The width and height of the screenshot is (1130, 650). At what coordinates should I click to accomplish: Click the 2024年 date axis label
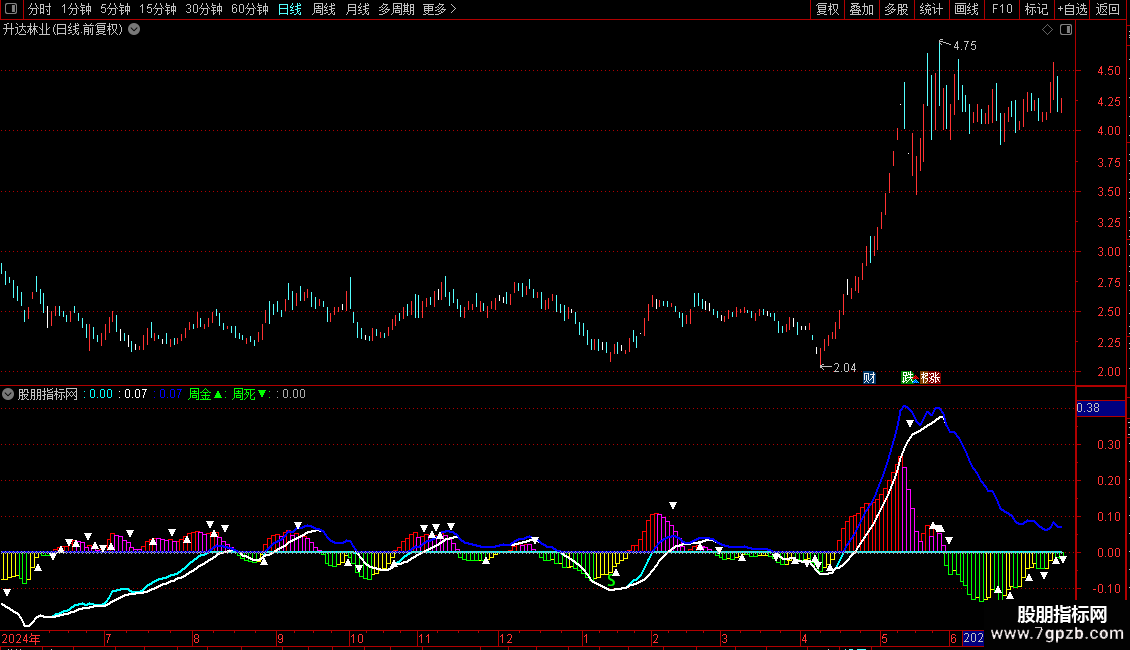pos(21,638)
